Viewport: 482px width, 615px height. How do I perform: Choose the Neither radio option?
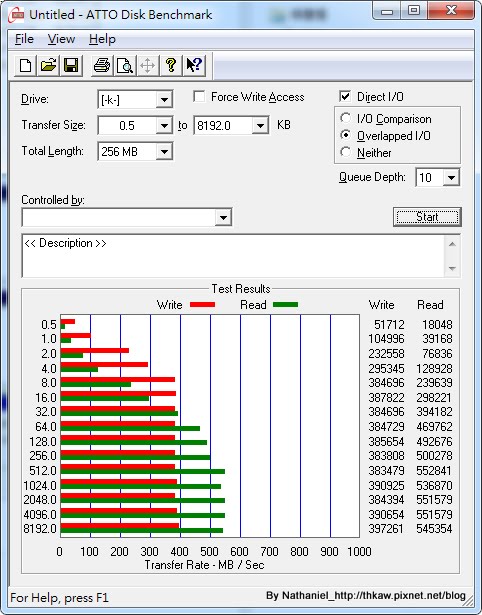pyautogui.click(x=346, y=152)
